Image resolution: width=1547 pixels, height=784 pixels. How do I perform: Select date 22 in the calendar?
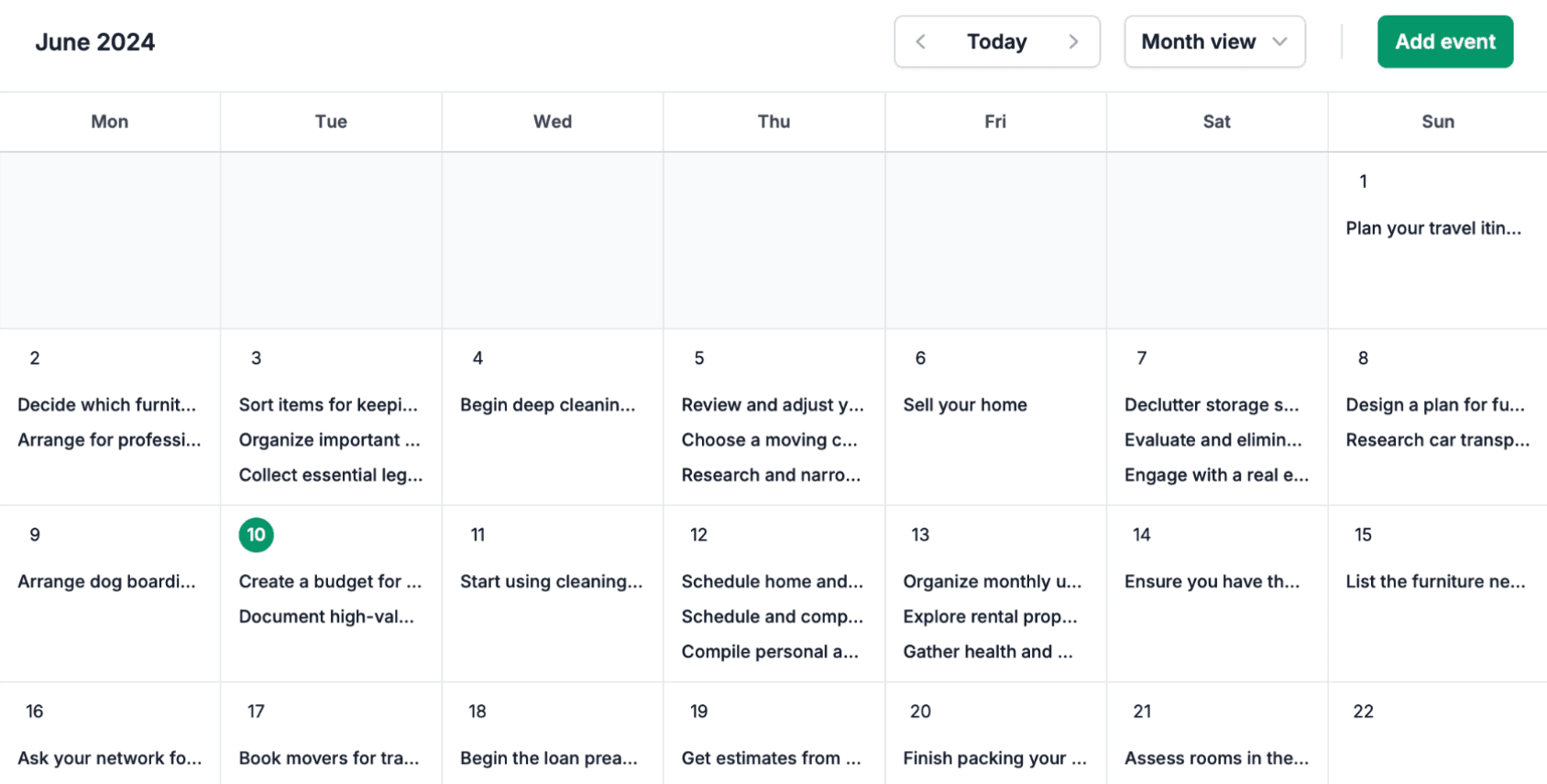[x=1363, y=712]
